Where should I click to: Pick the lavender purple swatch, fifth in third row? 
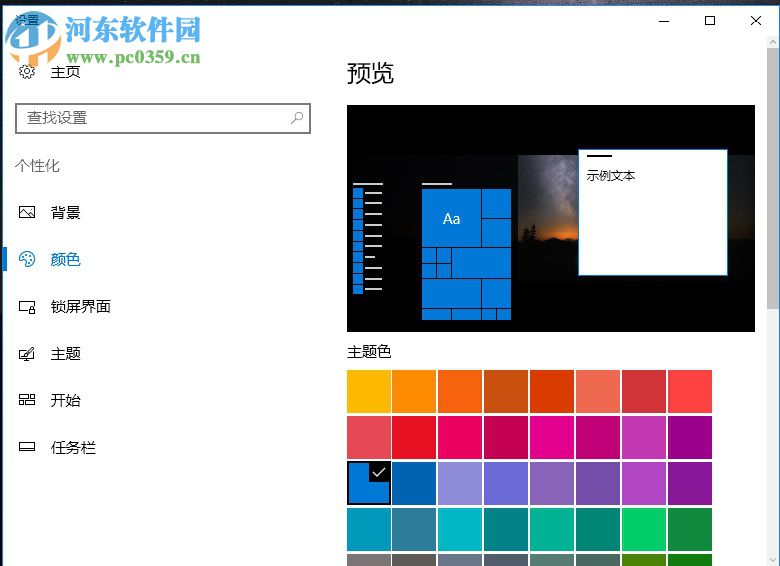(552, 483)
